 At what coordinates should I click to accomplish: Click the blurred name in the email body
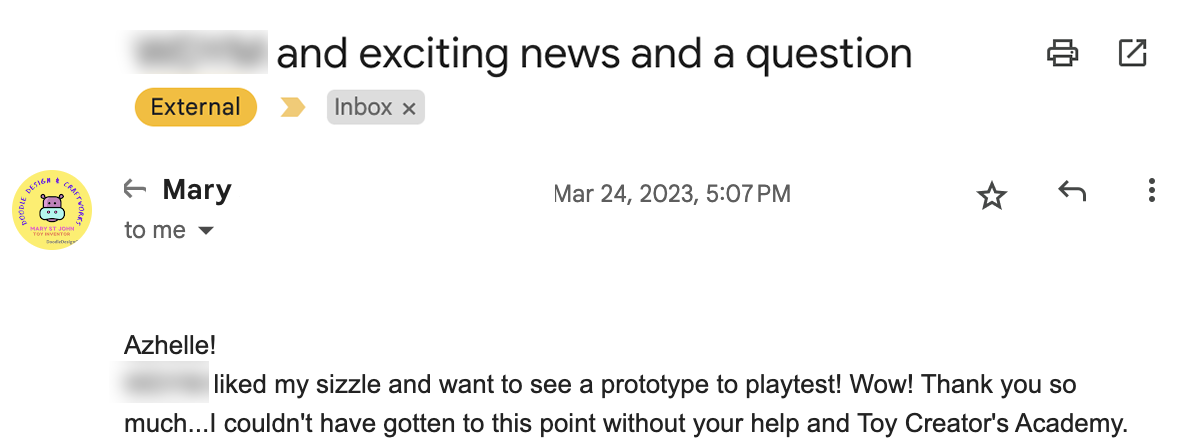click(x=166, y=384)
